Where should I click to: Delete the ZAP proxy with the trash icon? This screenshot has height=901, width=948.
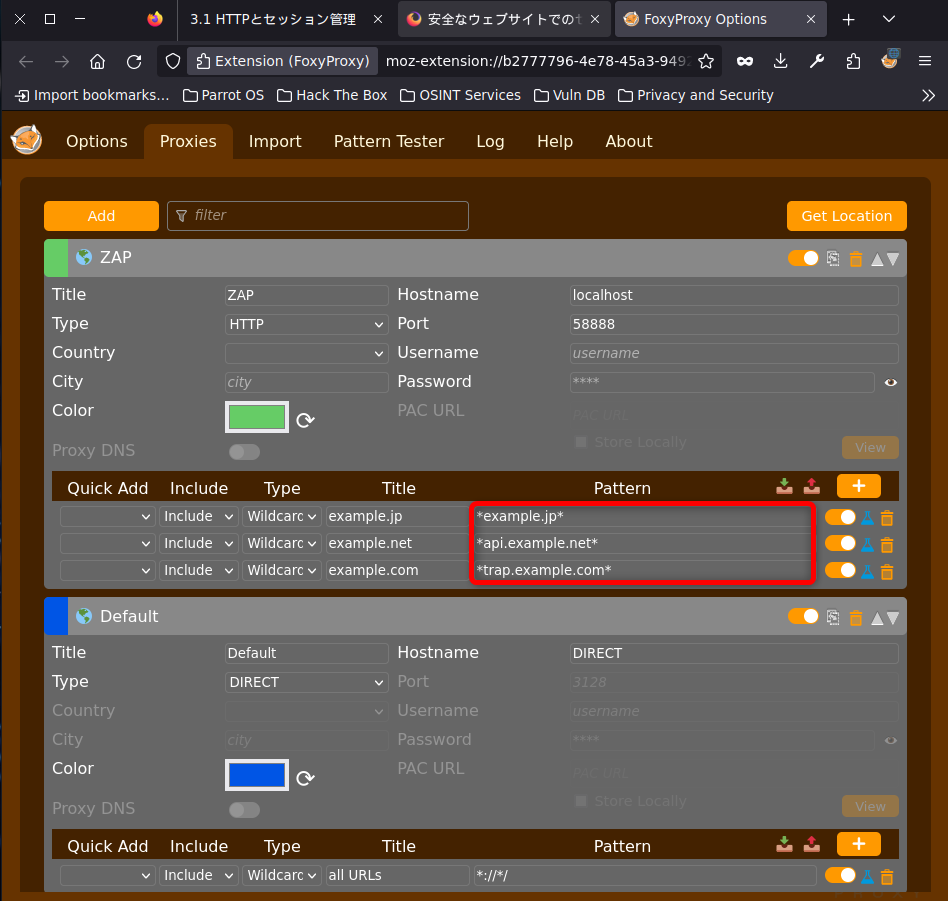[856, 259]
